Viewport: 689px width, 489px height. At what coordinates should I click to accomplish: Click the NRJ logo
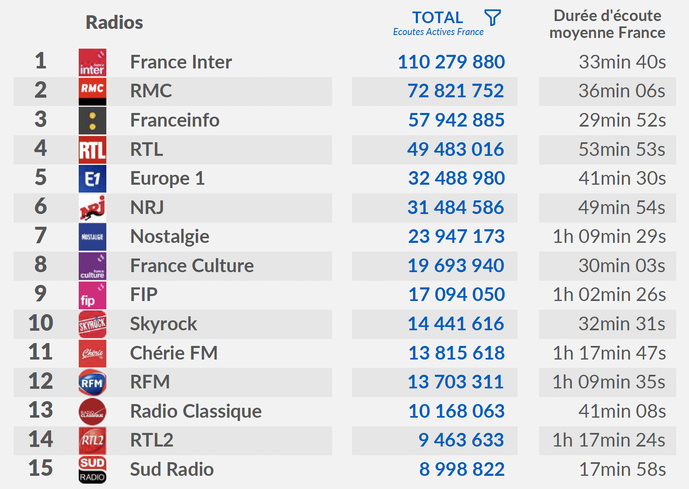[x=92, y=208]
